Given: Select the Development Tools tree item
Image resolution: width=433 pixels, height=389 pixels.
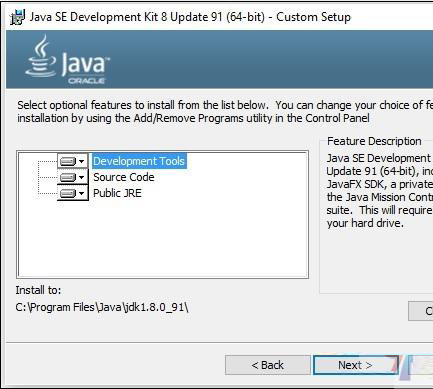Looking at the screenshot, I should [x=139, y=161].
